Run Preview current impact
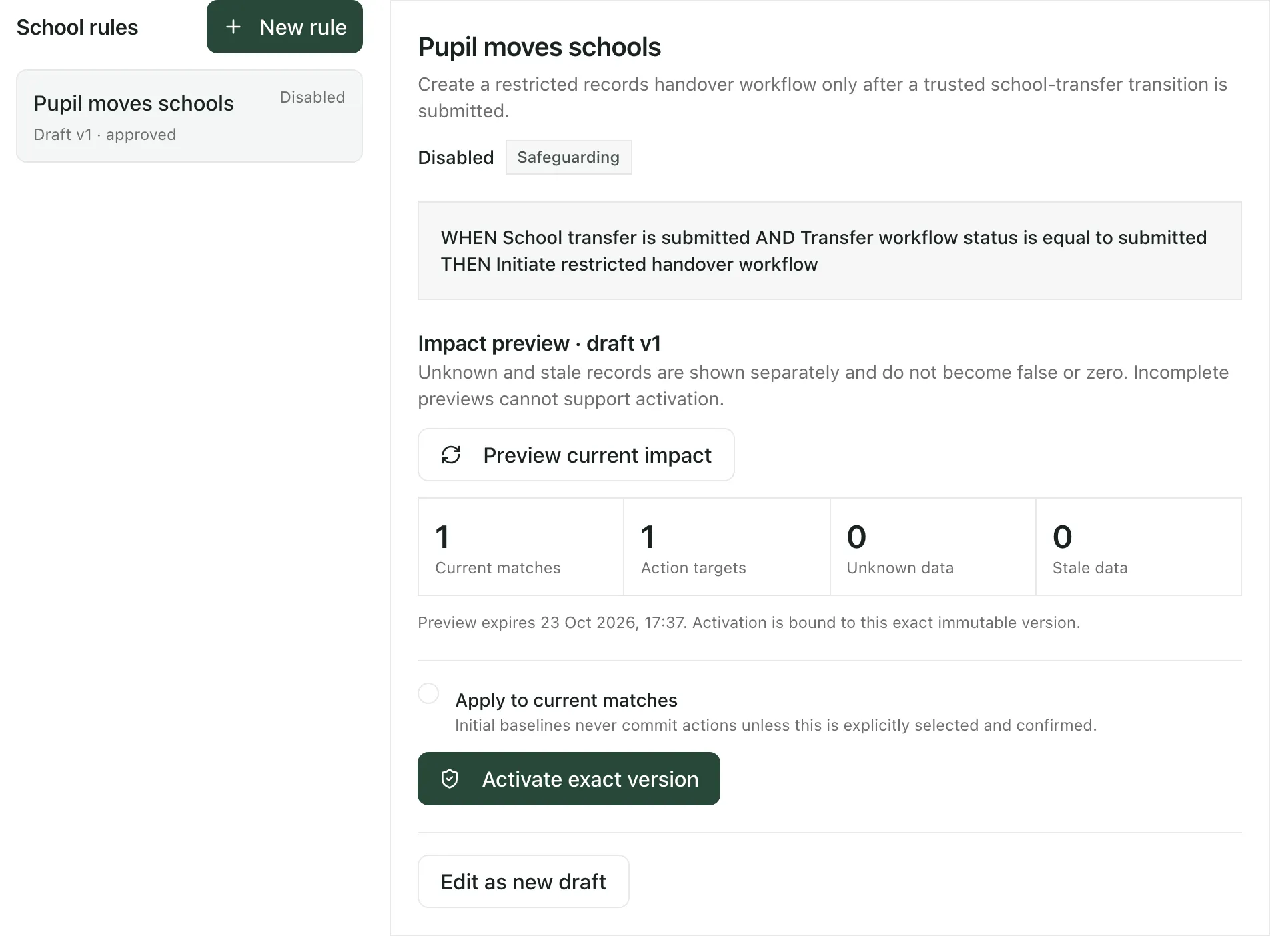1286x952 pixels. (x=576, y=455)
